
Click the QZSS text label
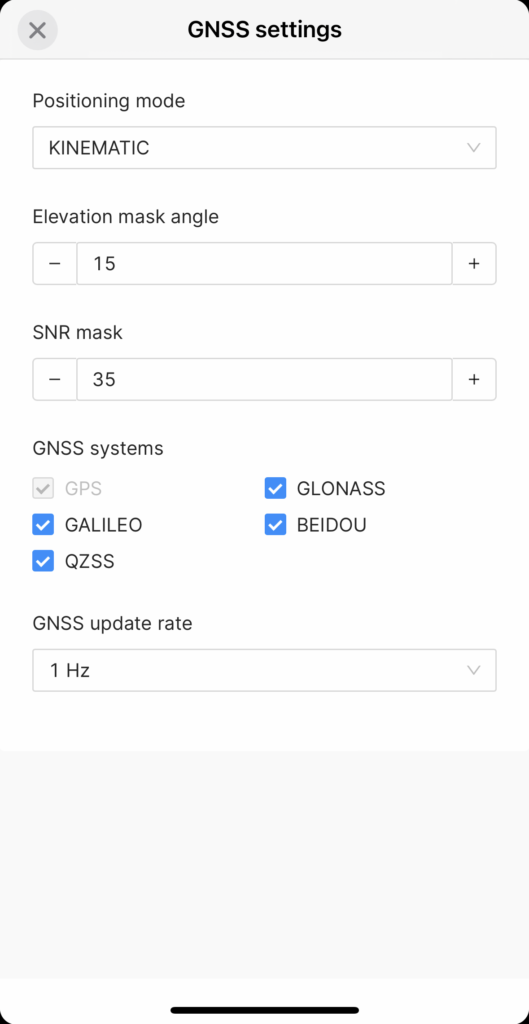coord(89,562)
